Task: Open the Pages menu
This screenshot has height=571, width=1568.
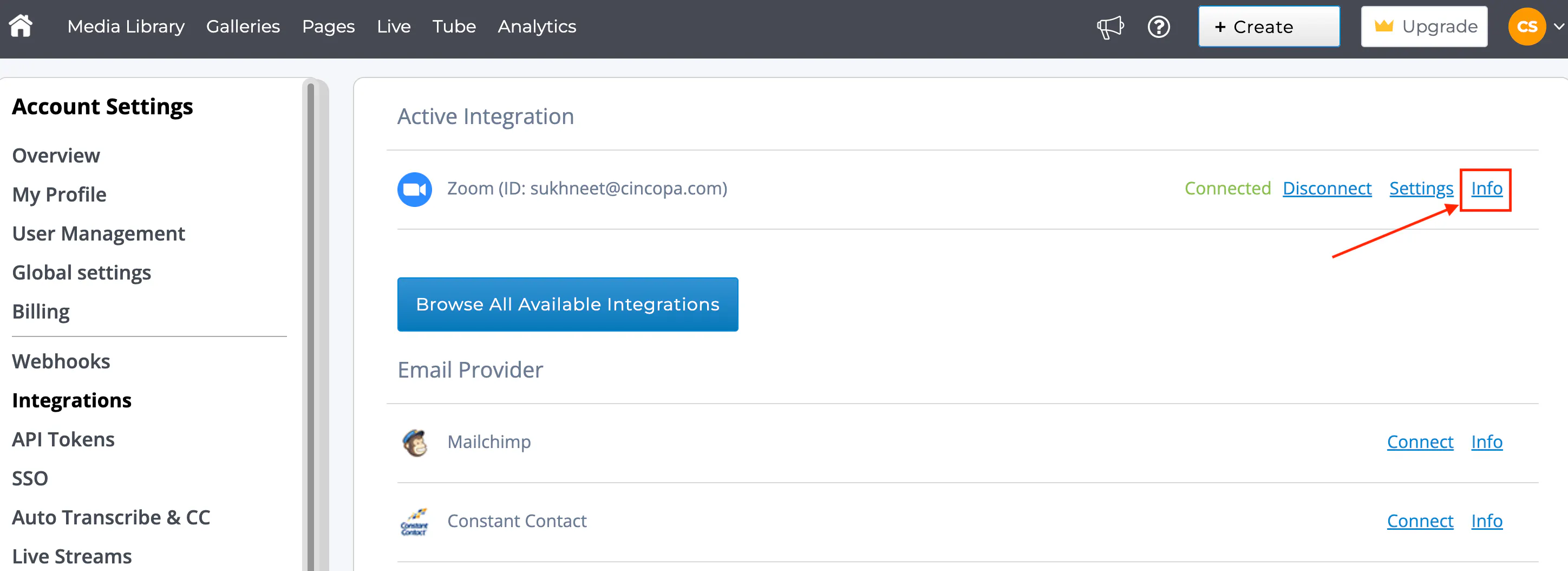Action: [328, 26]
